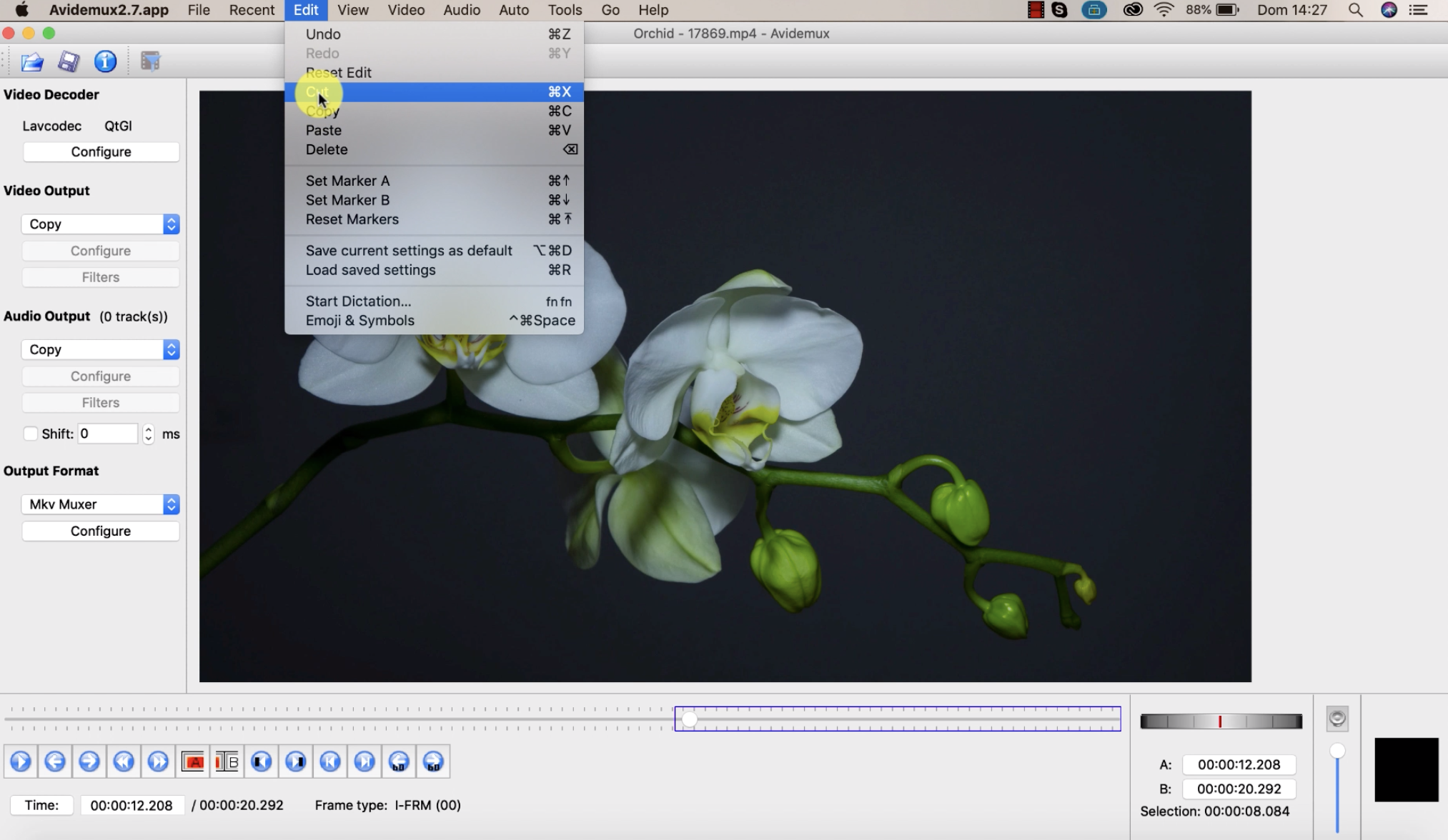
Task: Jump to the next keyframe
Action: coord(364,761)
